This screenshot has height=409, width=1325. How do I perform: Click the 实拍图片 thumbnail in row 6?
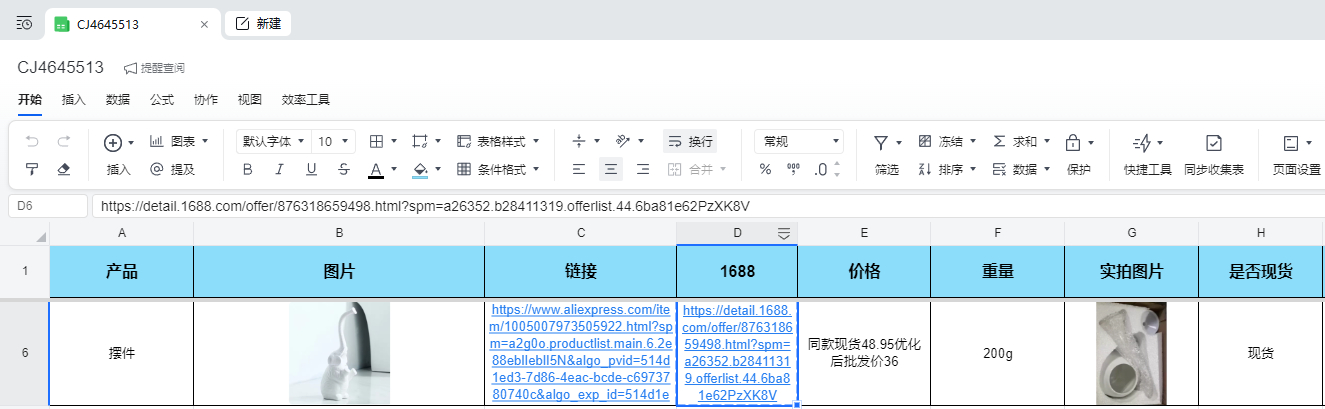[1131, 353]
